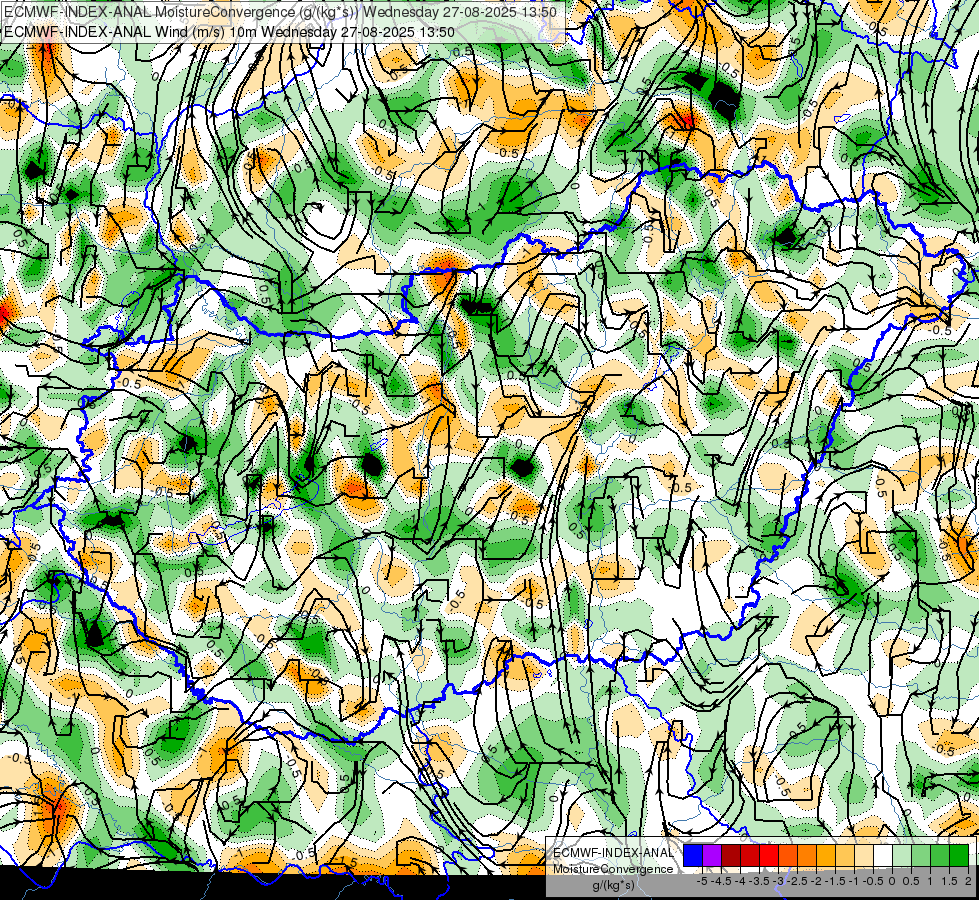Click the purple swatch in the legend
This screenshot has width=979, height=900.
[x=712, y=855]
